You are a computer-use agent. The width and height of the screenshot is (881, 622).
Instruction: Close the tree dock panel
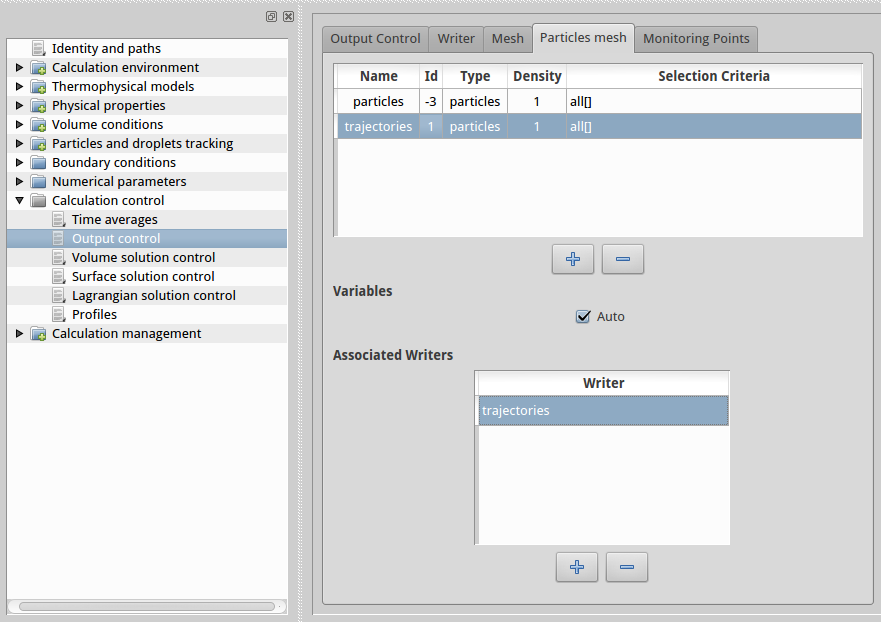click(x=288, y=17)
